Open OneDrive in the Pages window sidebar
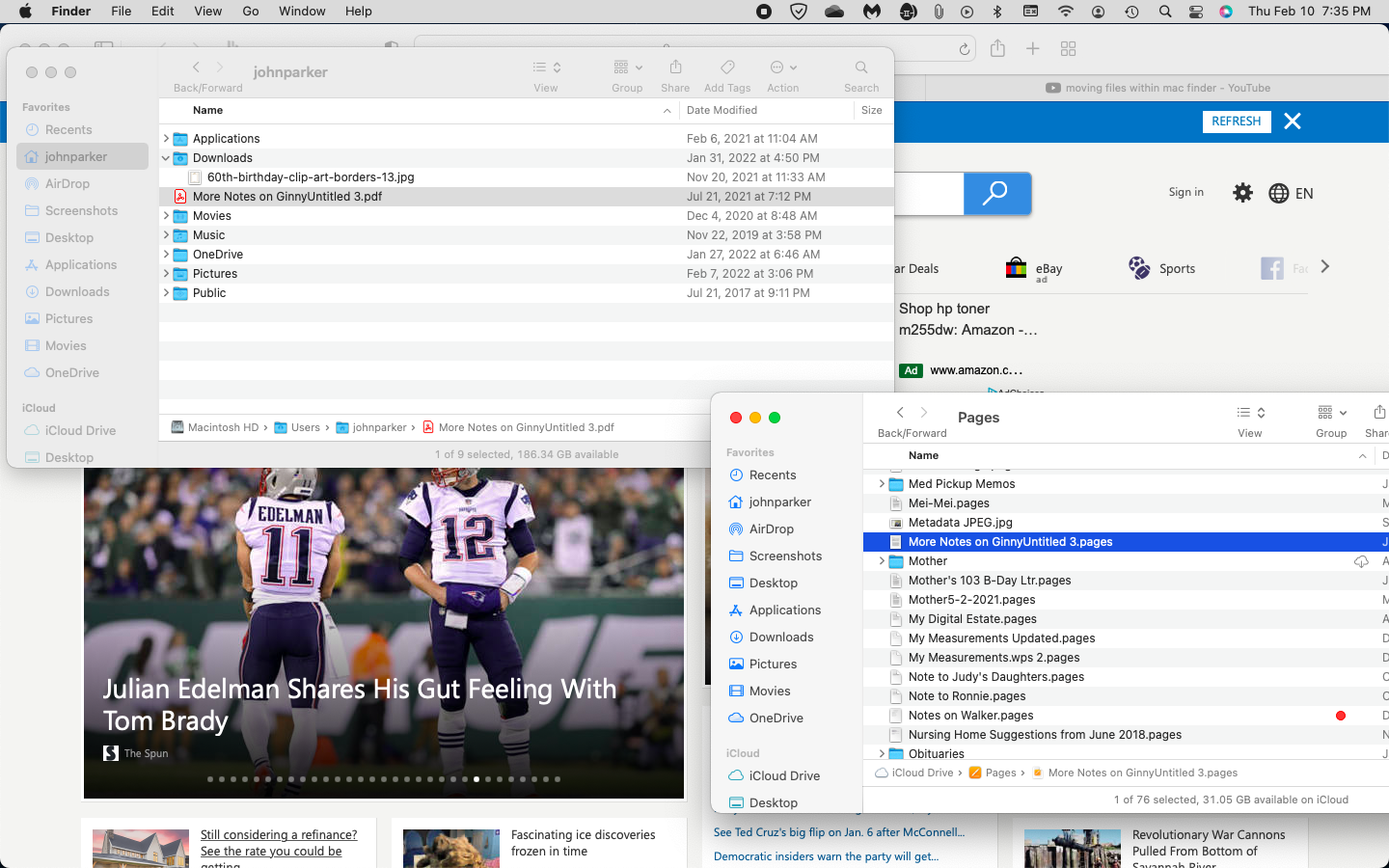Image resolution: width=1389 pixels, height=868 pixels. 776,718
